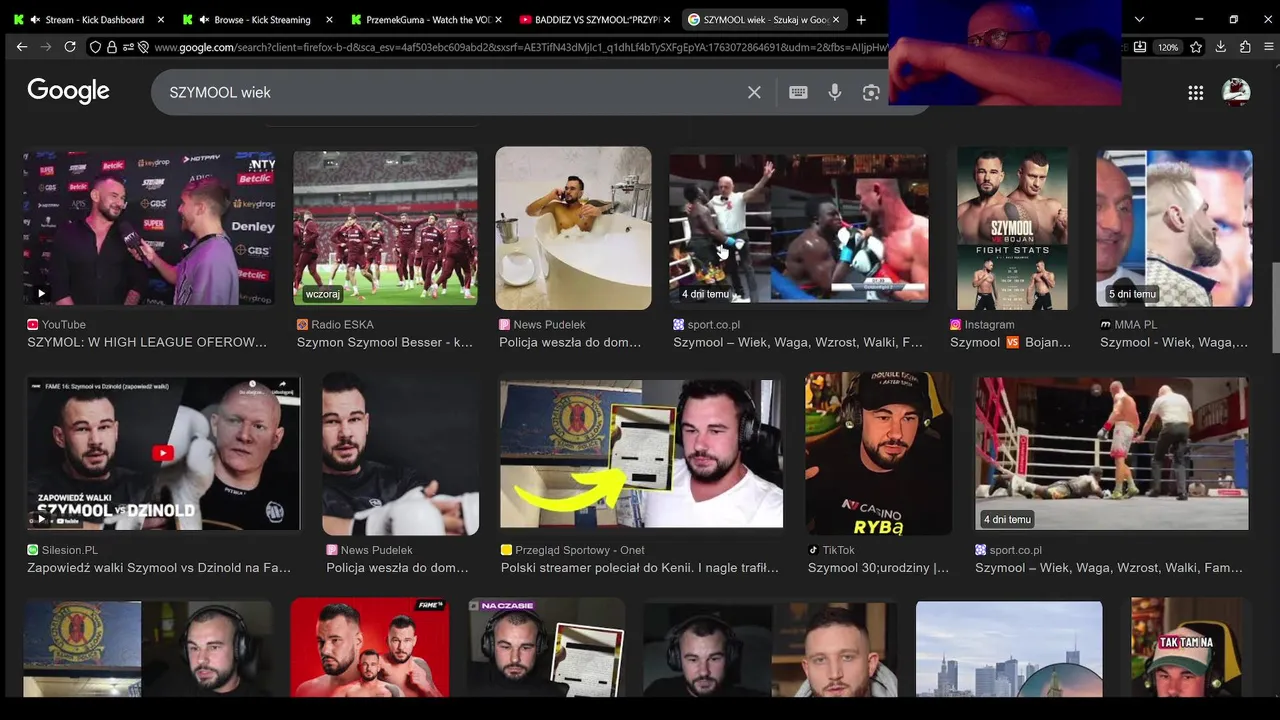Close the Stream - Kick Dashboard tab
Viewport: 1280px width, 720px height.
(x=160, y=19)
